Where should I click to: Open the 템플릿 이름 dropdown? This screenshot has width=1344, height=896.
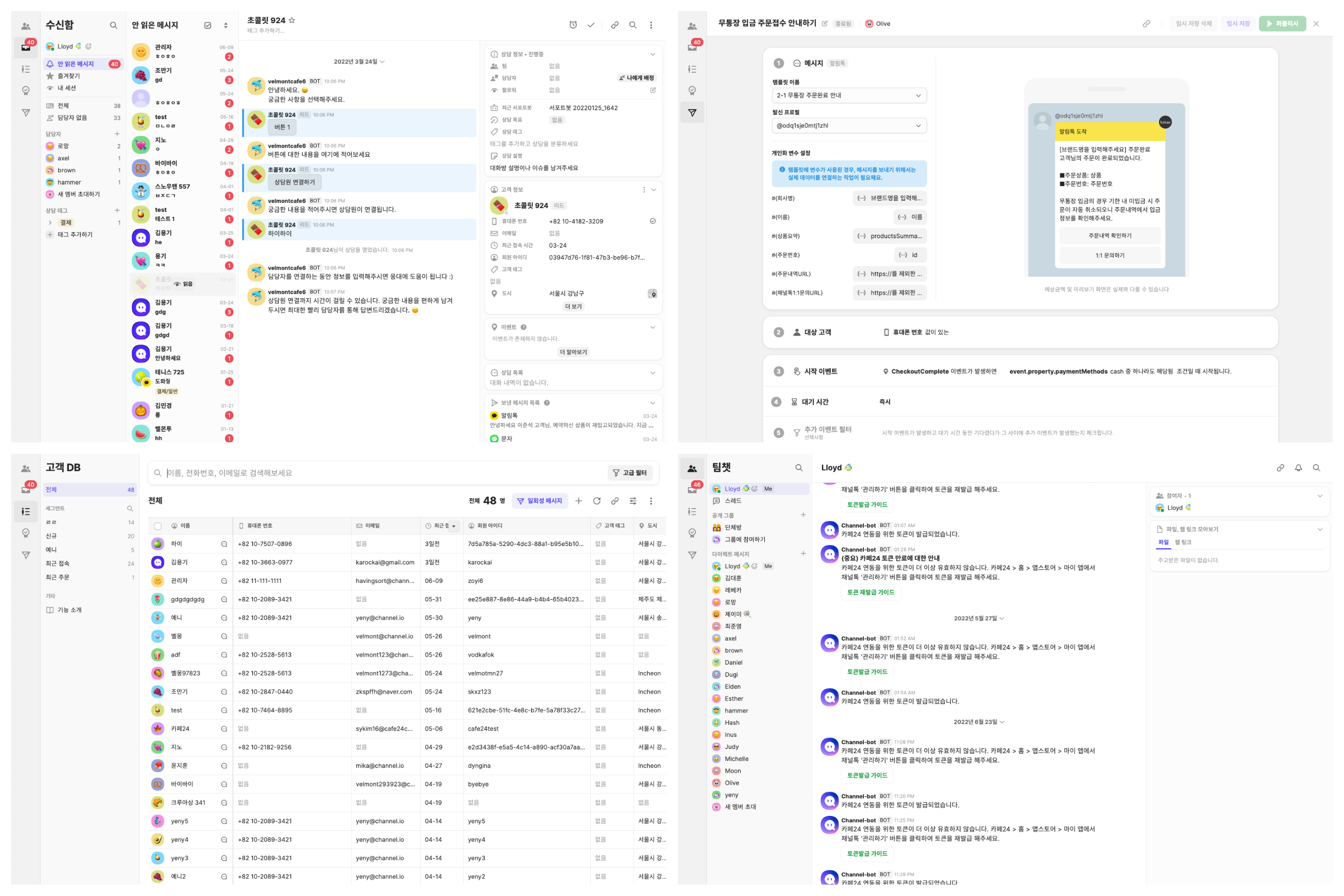click(x=849, y=95)
